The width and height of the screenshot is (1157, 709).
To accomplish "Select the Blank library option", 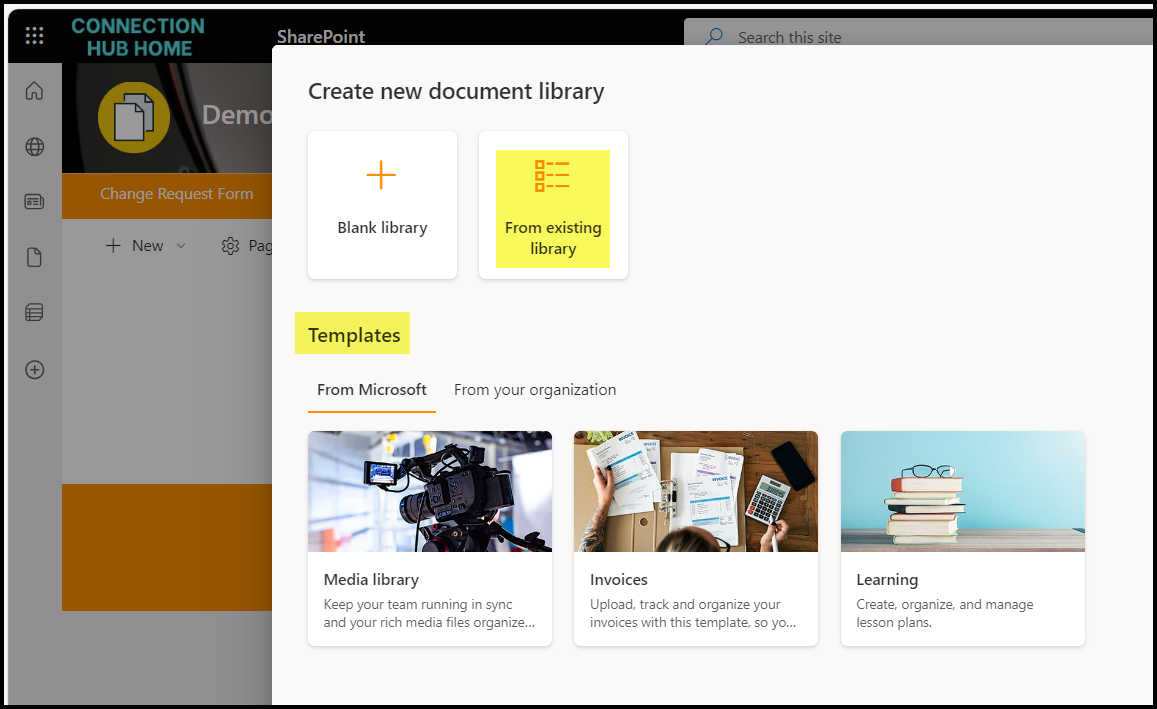I will pos(382,205).
